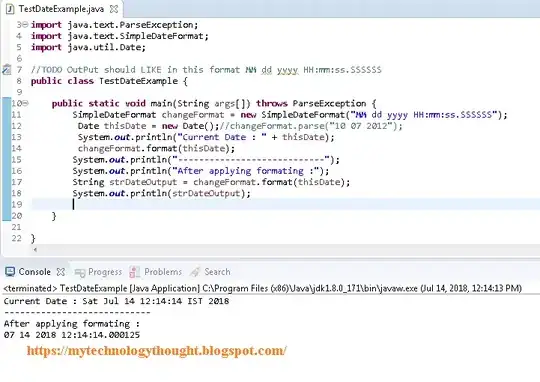540x382 pixels.
Task: Click the Console monitor icon
Action: click(x=10, y=272)
